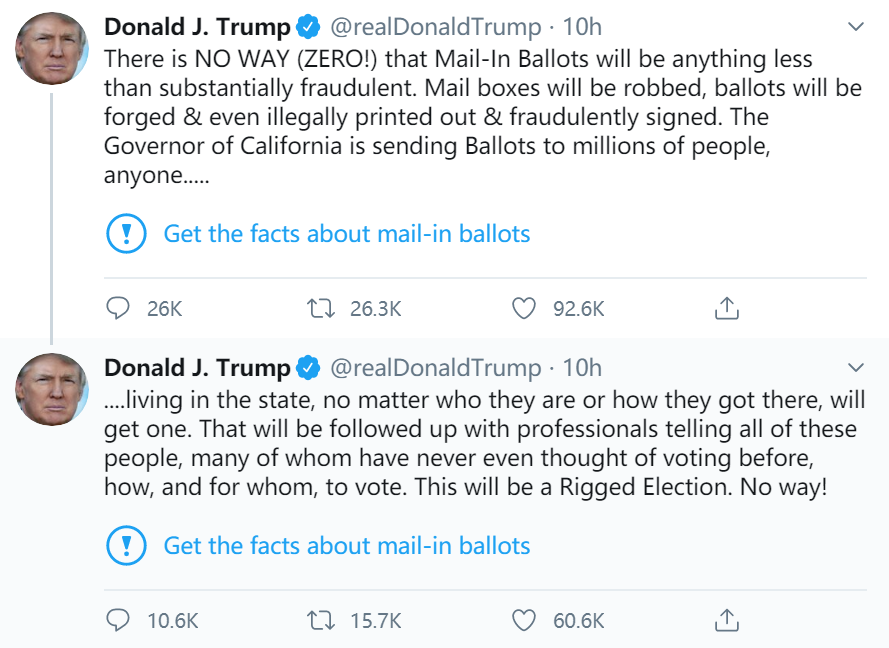889x648 pixels.
Task: Like the first tweet with 92.6K likes
Action: click(524, 308)
